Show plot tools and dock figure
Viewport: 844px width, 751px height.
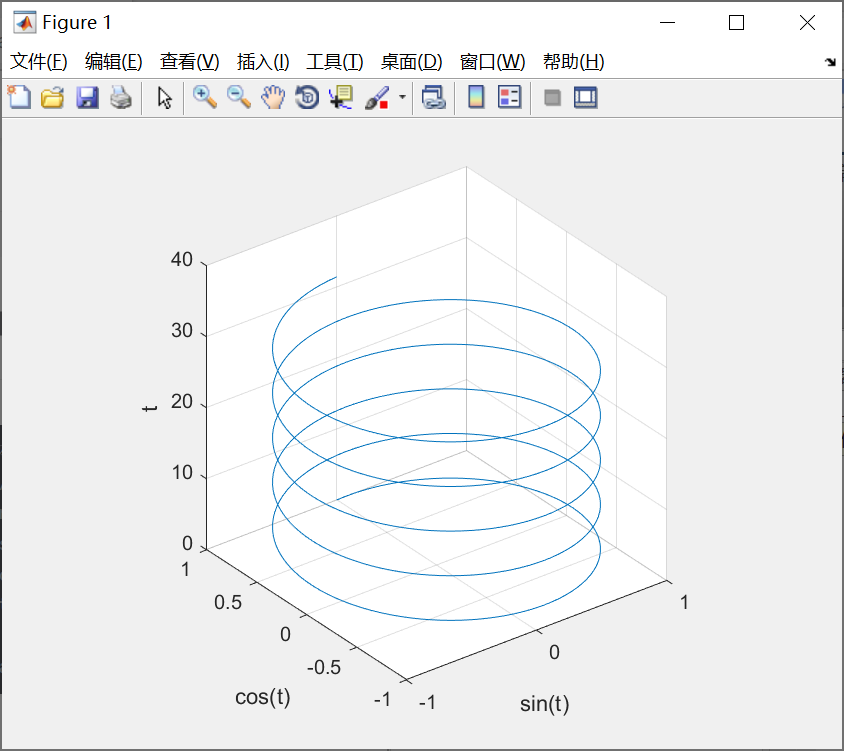(x=585, y=97)
